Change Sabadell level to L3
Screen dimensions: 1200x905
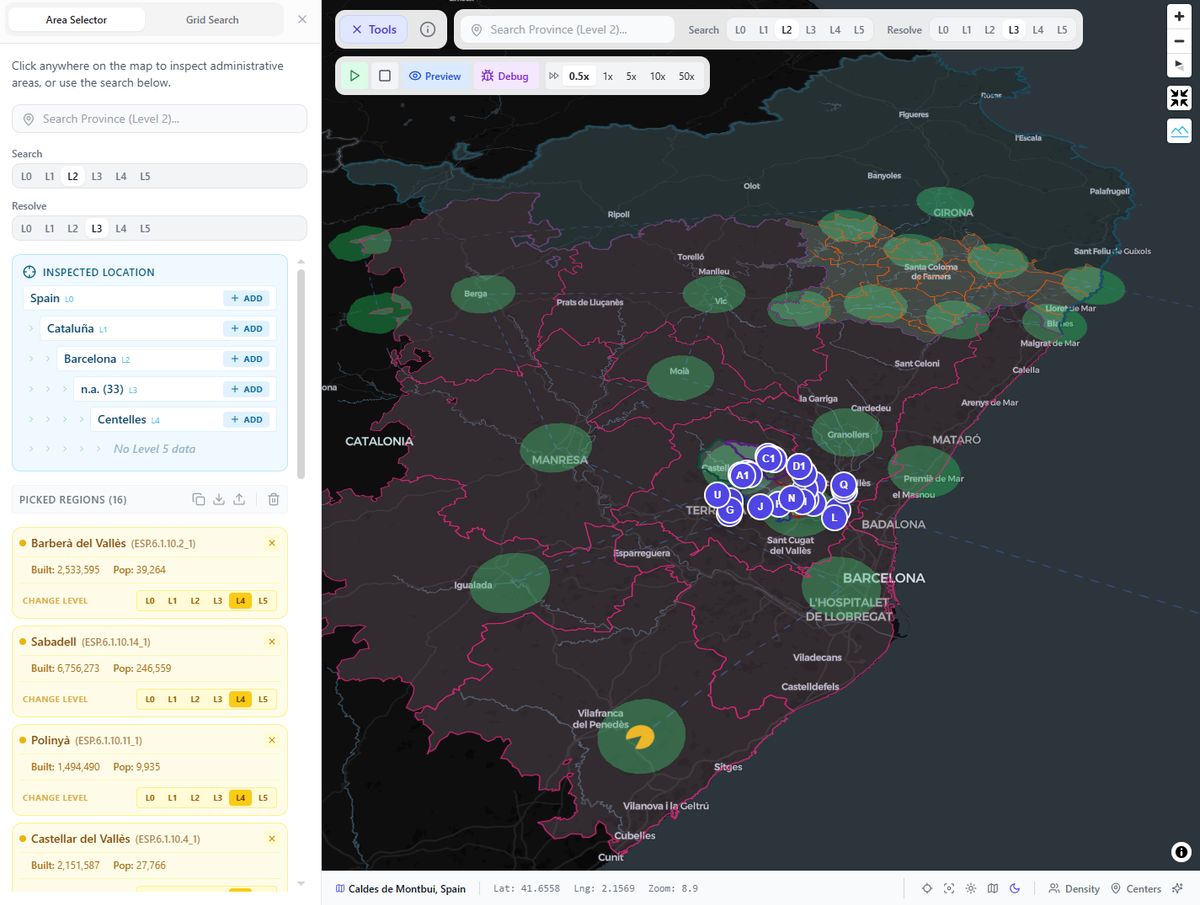coord(217,699)
